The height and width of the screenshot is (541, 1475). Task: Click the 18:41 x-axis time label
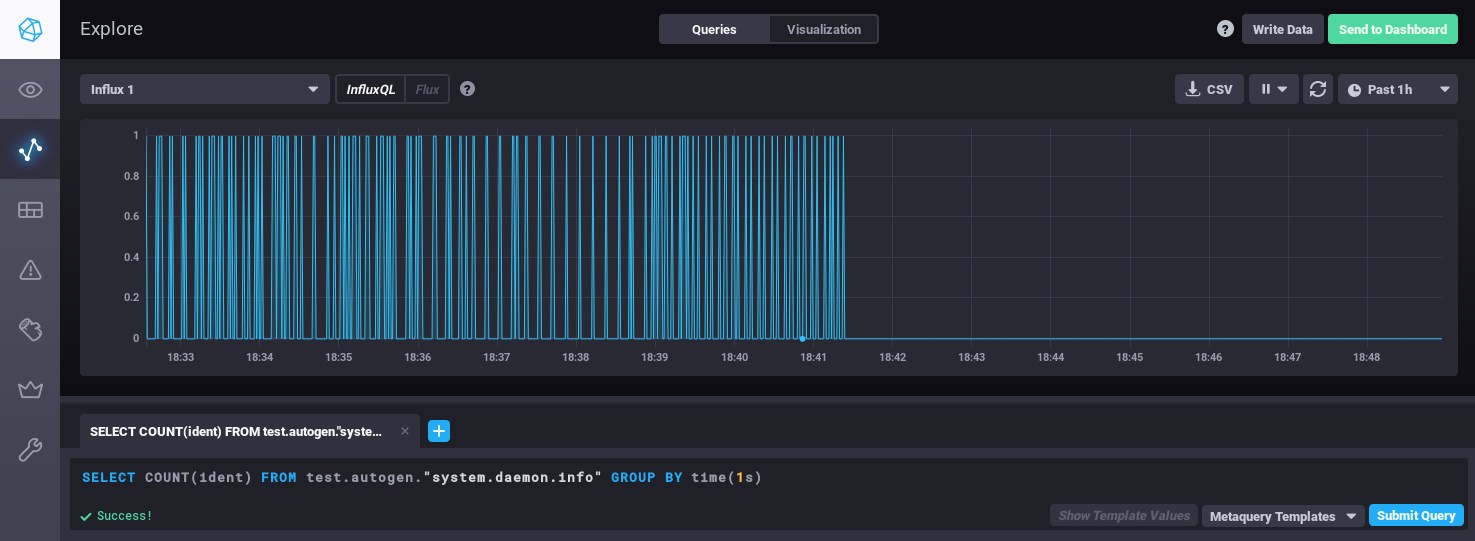[813, 357]
